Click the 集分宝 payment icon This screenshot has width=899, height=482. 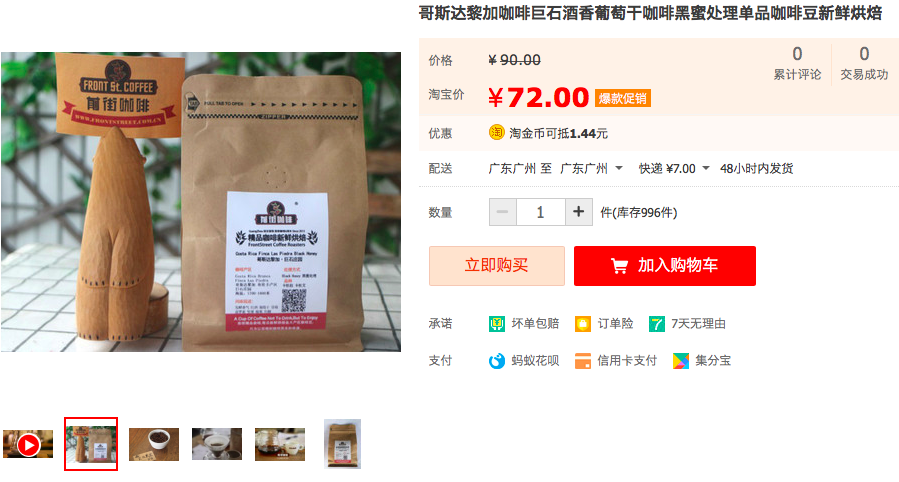pos(681,361)
